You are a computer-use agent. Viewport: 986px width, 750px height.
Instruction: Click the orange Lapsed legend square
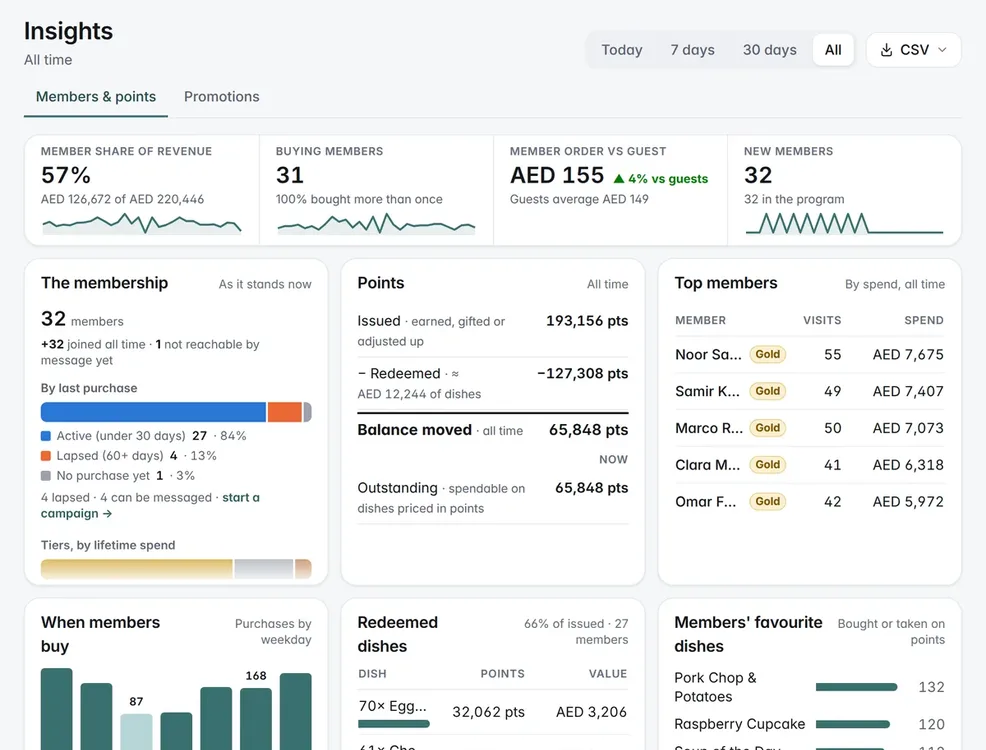(x=45, y=456)
